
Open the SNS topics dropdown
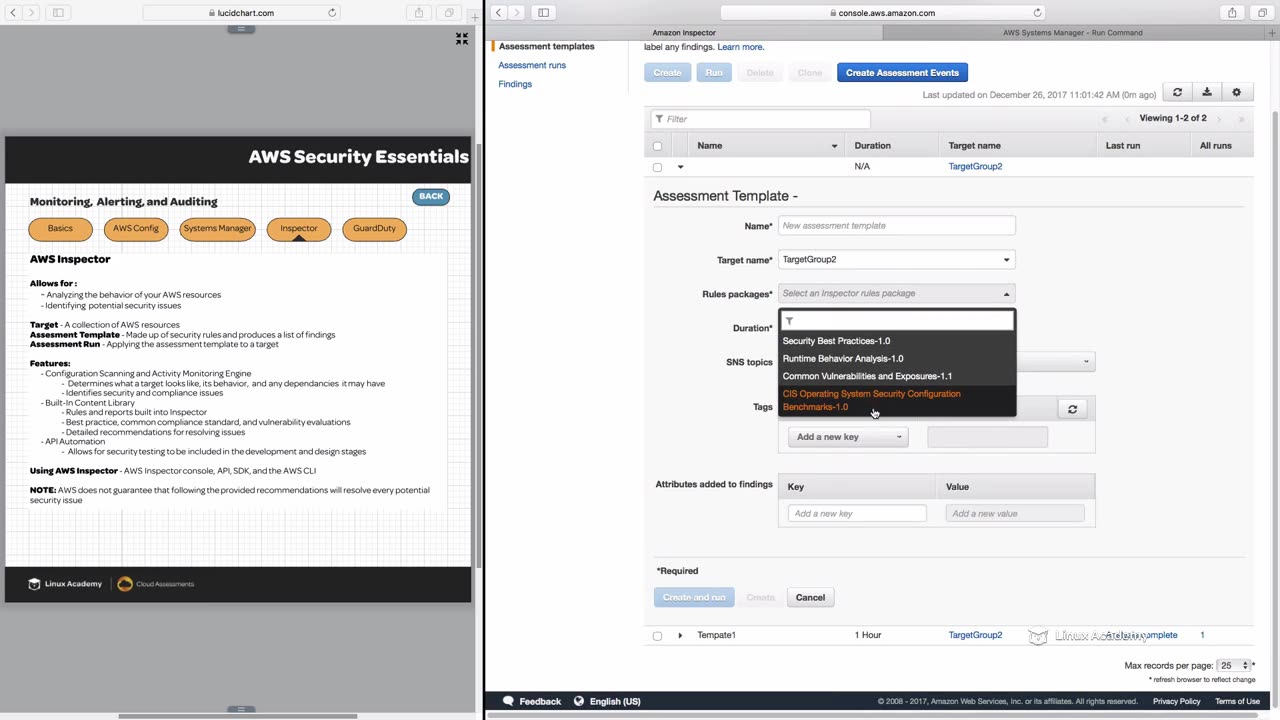(x=1054, y=362)
